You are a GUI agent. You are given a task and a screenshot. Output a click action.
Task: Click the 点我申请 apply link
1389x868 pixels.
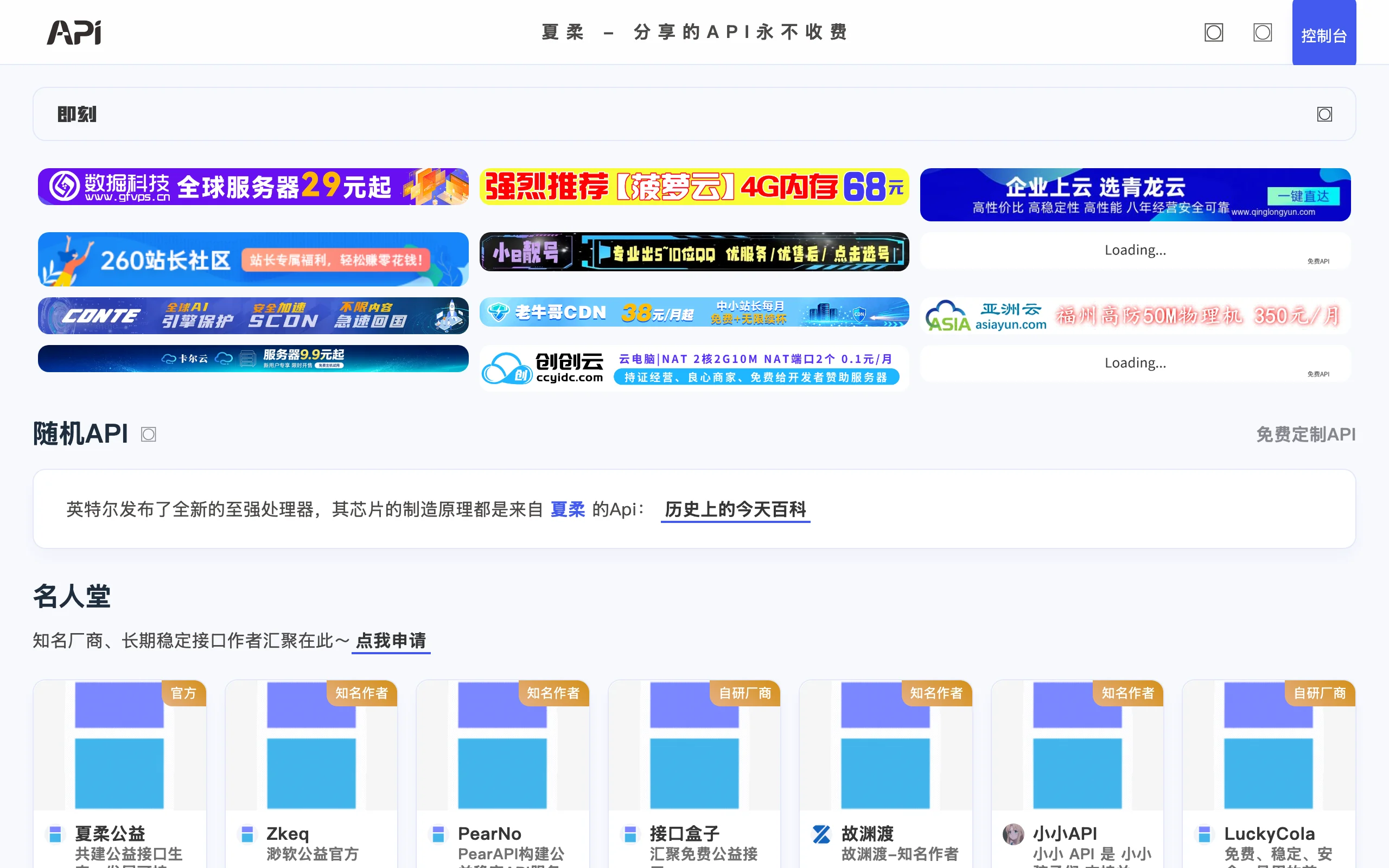point(391,641)
